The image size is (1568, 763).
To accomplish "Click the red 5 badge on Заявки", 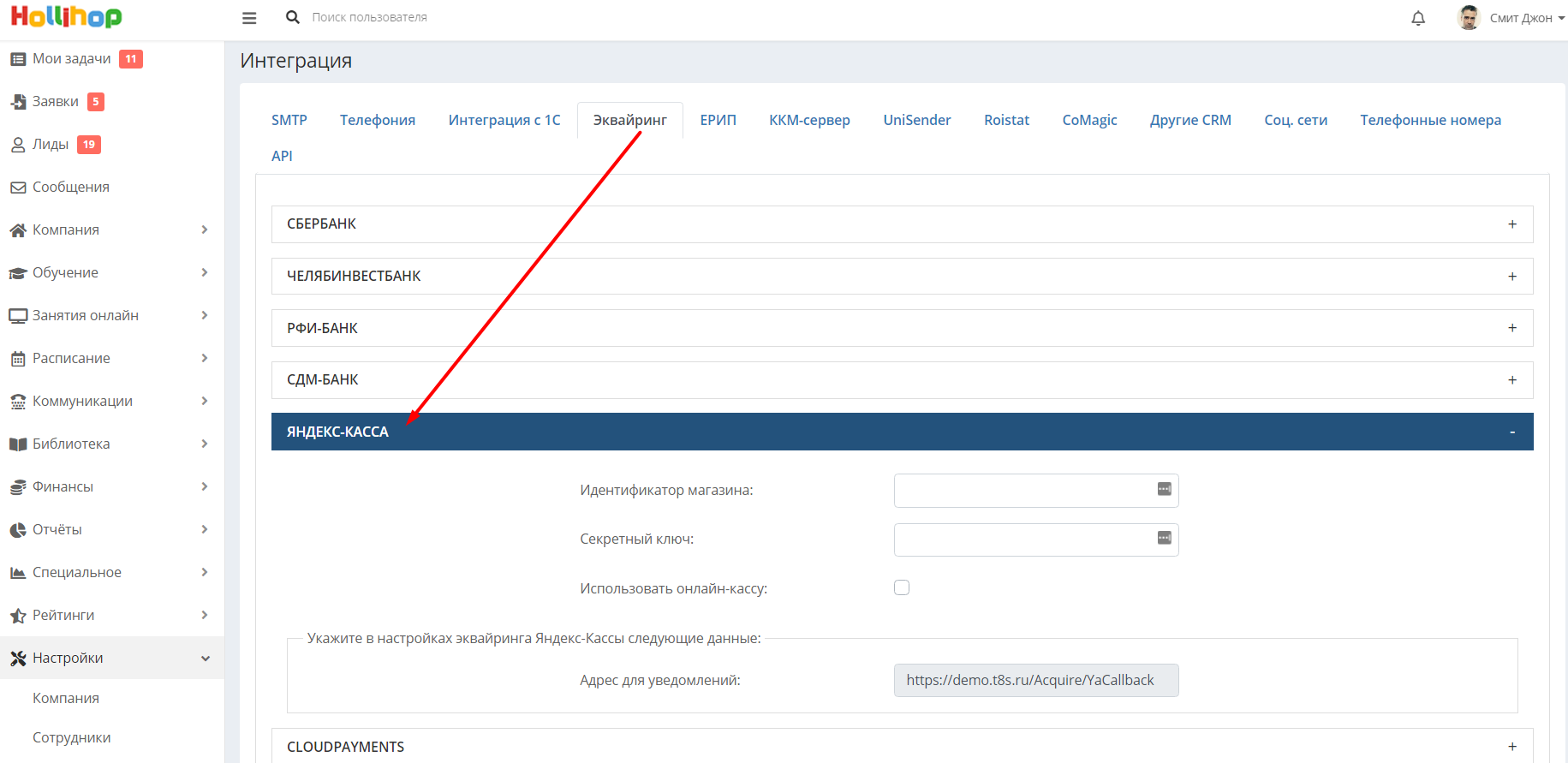I will tap(96, 102).
